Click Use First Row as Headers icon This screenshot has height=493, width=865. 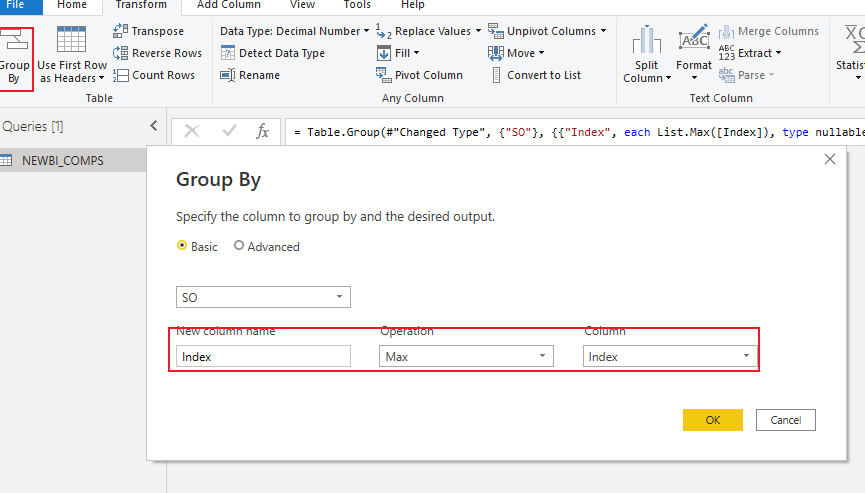tap(71, 40)
